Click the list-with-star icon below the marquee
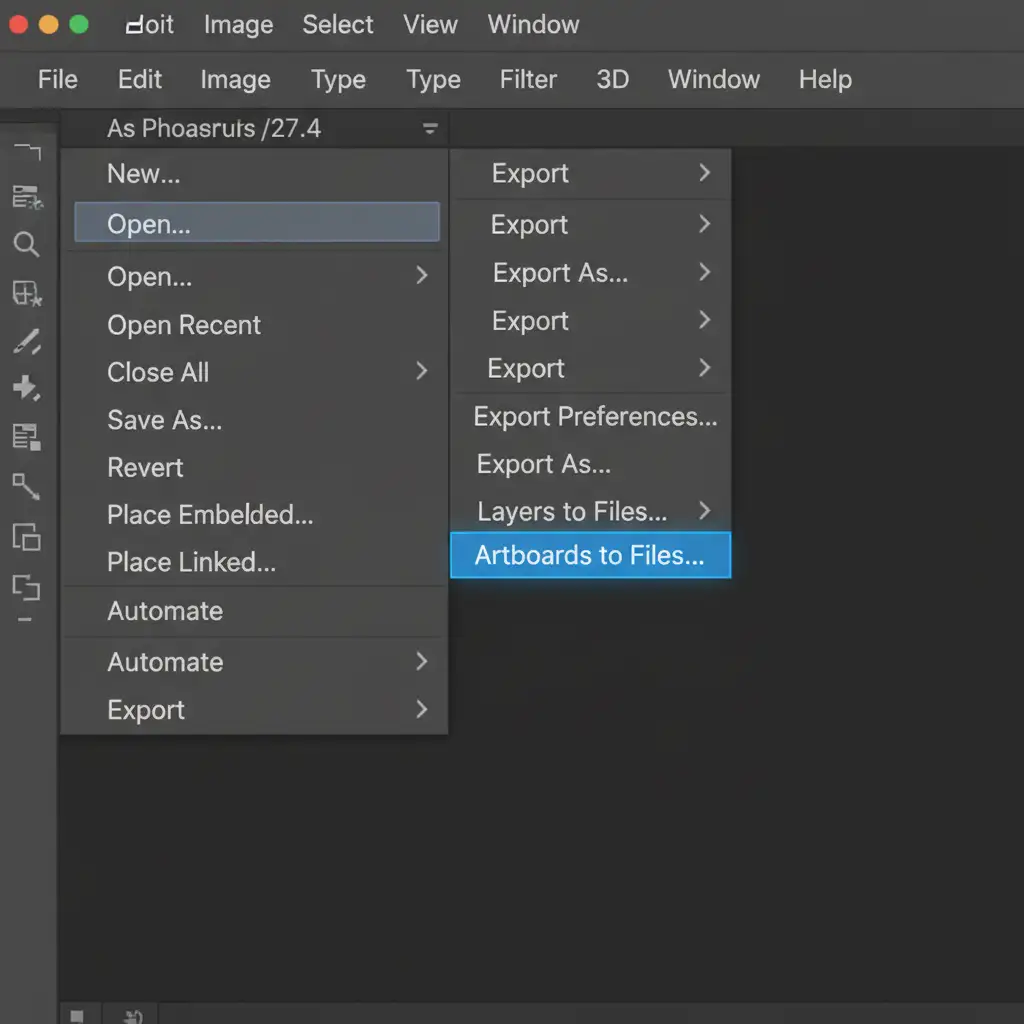The width and height of the screenshot is (1024, 1024). click(x=27, y=197)
